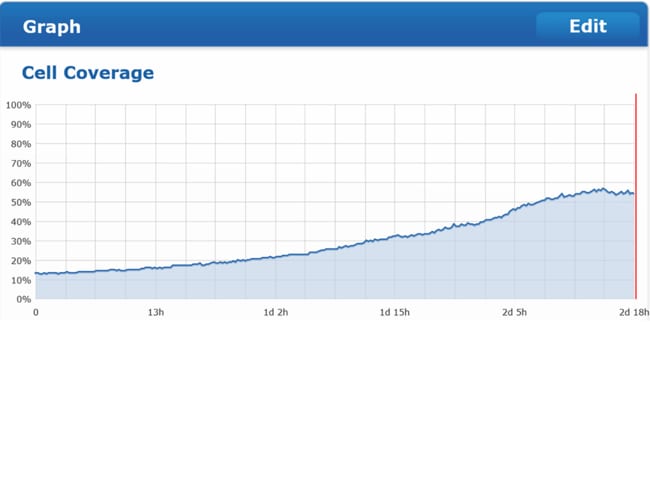The width and height of the screenshot is (650, 488).
Task: Click the 100% label on the y-axis
Action: 18,105
